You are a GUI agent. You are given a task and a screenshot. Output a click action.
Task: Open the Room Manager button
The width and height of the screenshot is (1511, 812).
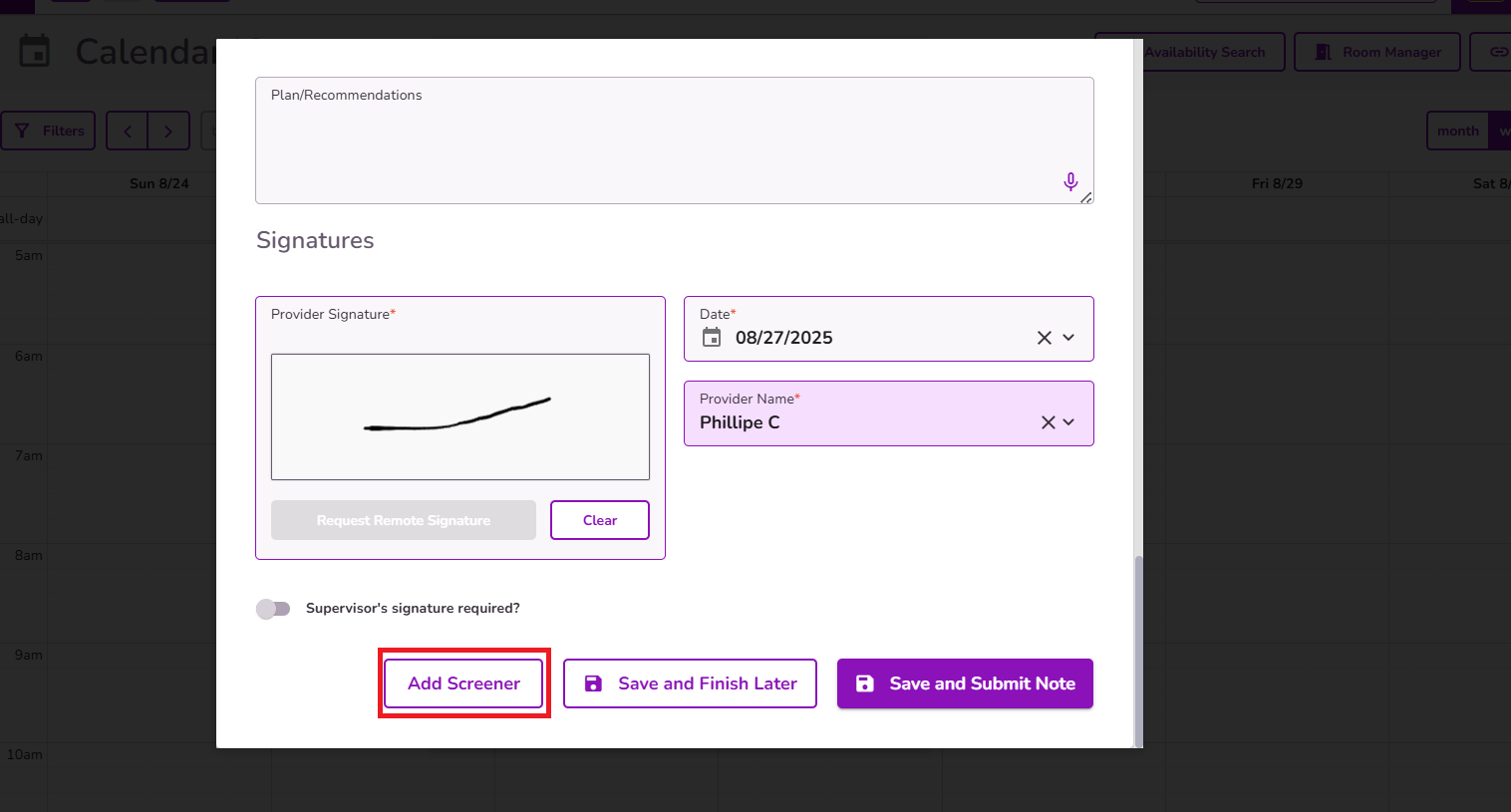(x=1377, y=52)
